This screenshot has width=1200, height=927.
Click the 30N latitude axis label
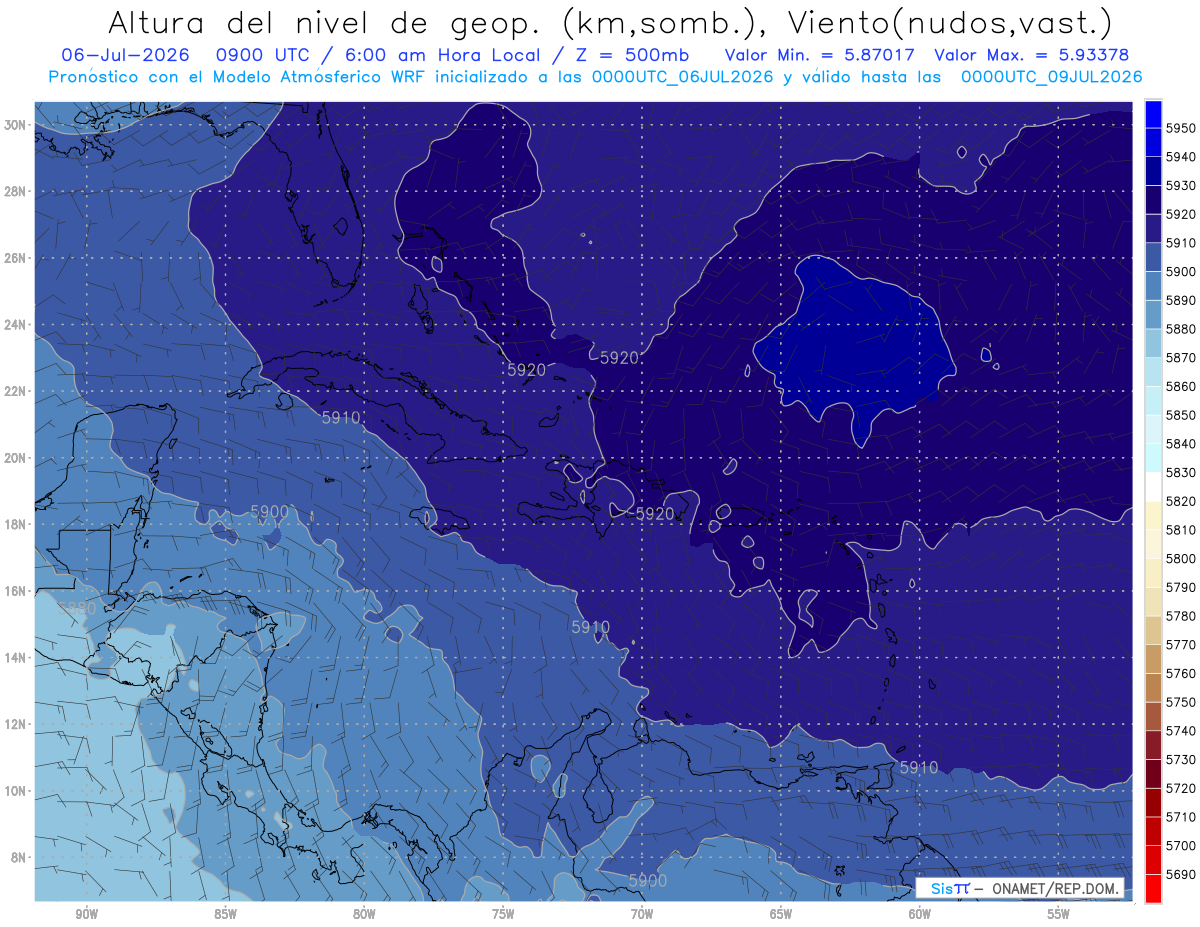pyautogui.click(x=15, y=124)
